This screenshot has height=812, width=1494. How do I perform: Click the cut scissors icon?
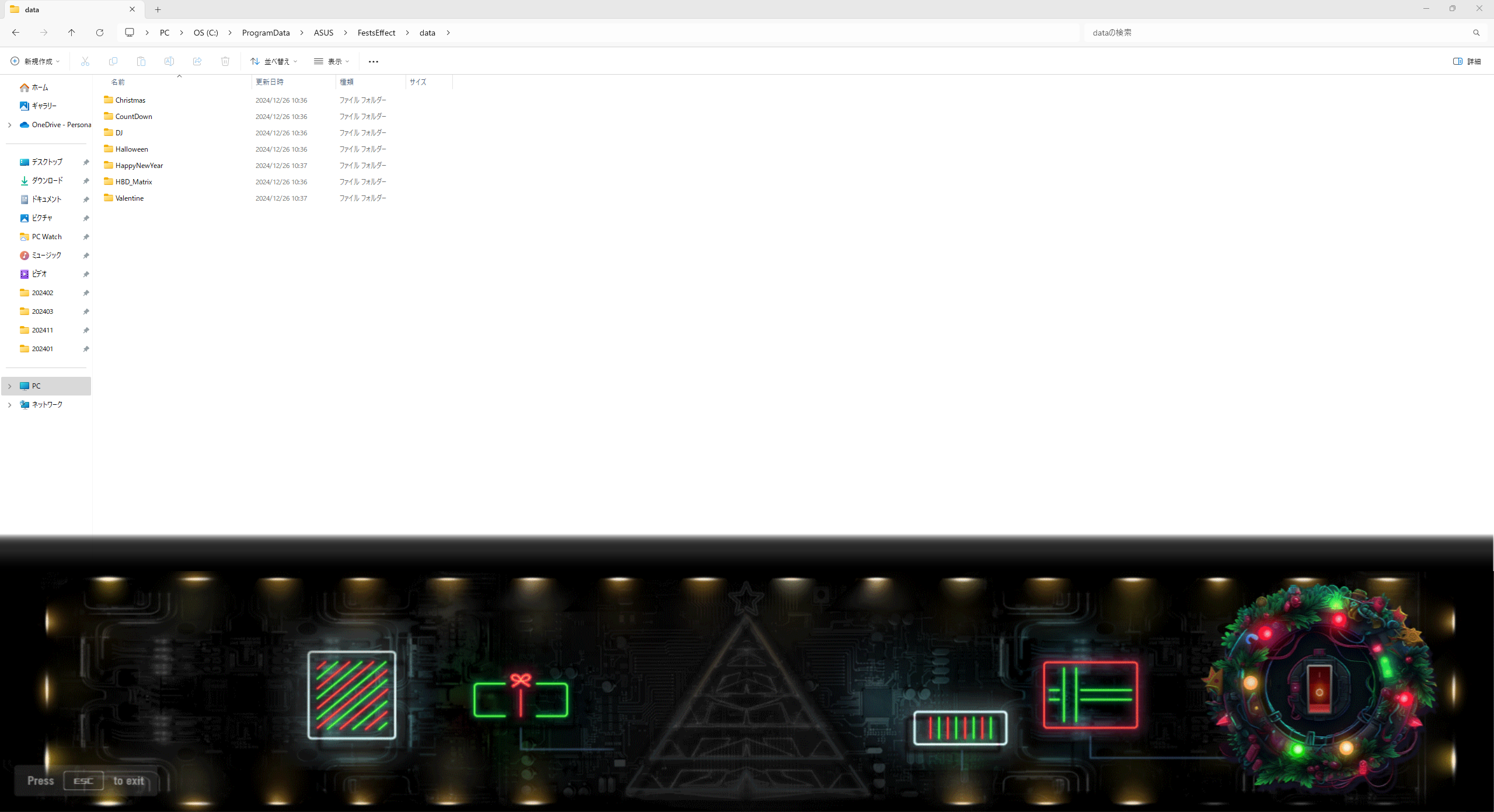pos(85,61)
